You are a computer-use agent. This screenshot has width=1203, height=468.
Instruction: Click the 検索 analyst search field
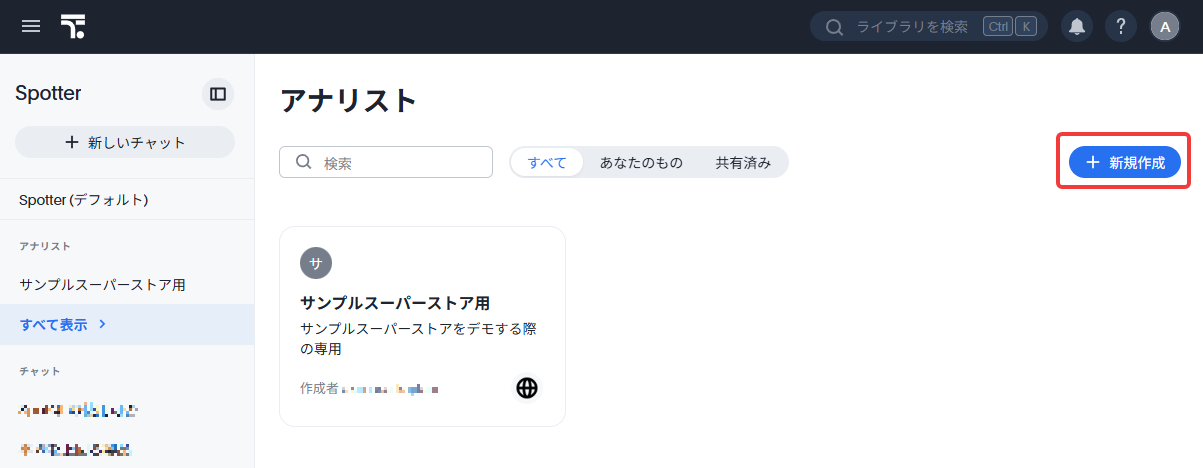pos(386,162)
